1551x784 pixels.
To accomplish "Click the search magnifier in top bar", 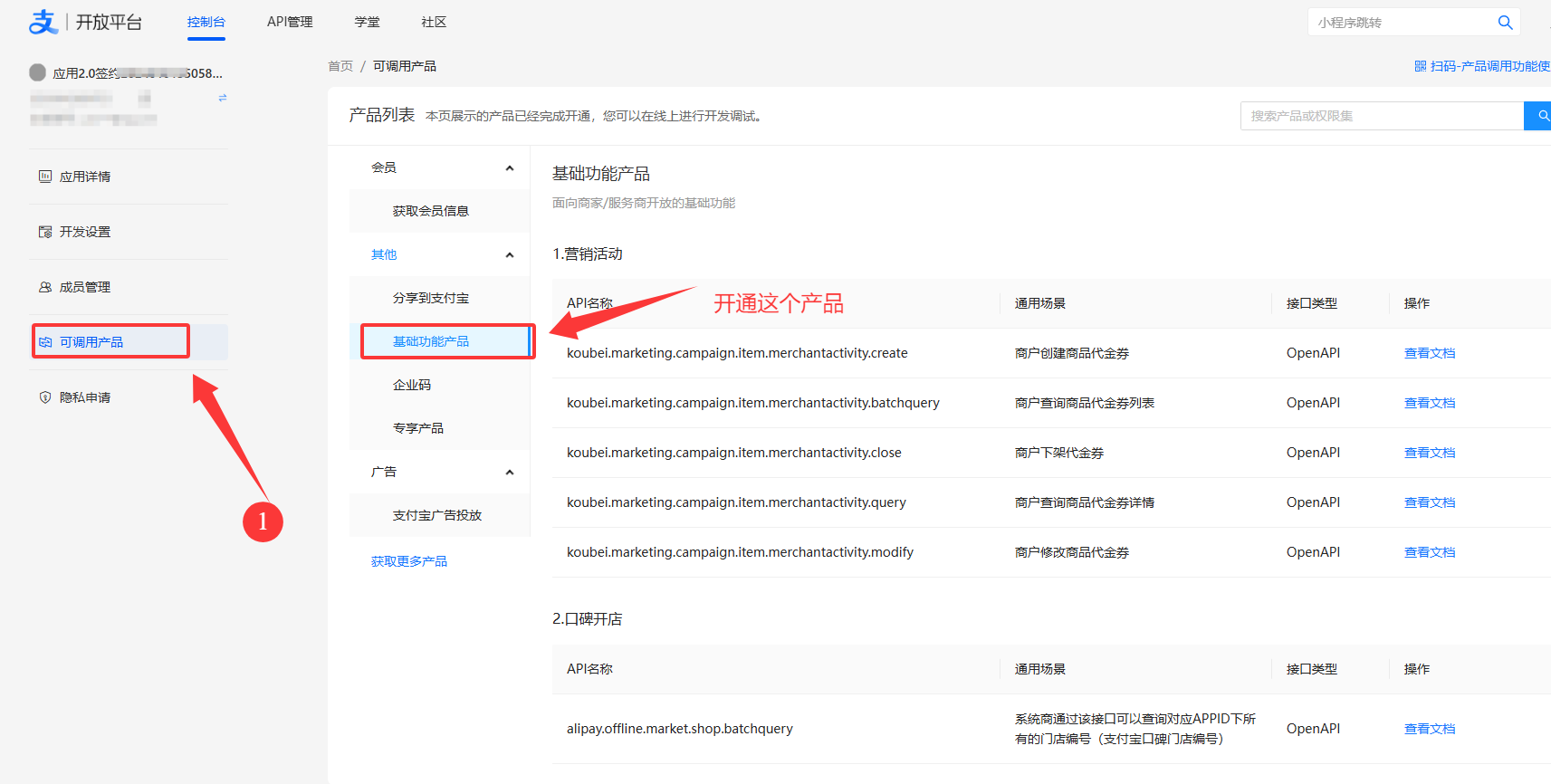I will [x=1505, y=23].
